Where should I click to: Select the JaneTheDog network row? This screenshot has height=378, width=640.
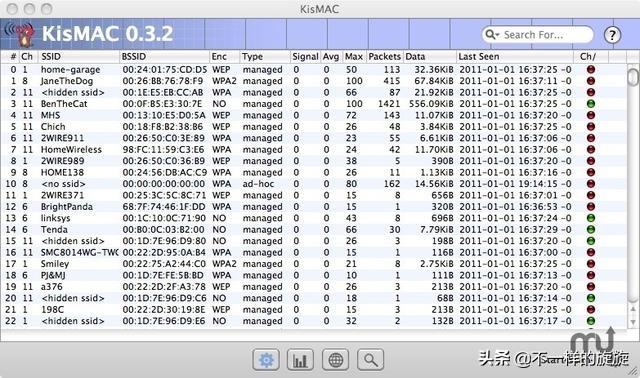click(313, 81)
